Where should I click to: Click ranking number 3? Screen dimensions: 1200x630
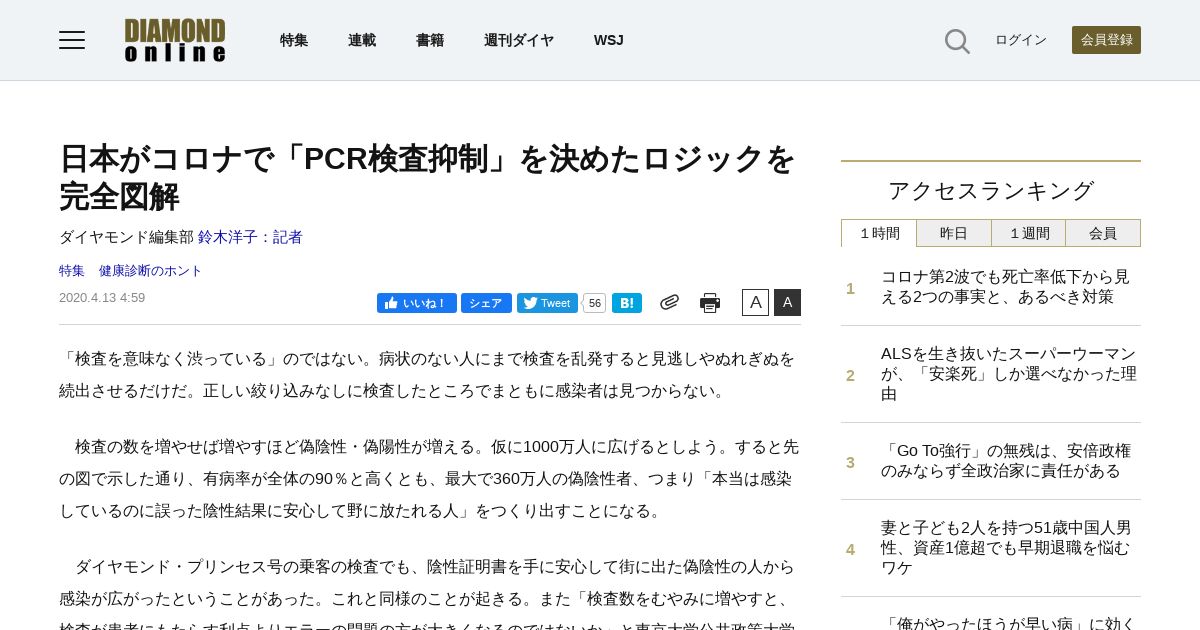tap(851, 462)
